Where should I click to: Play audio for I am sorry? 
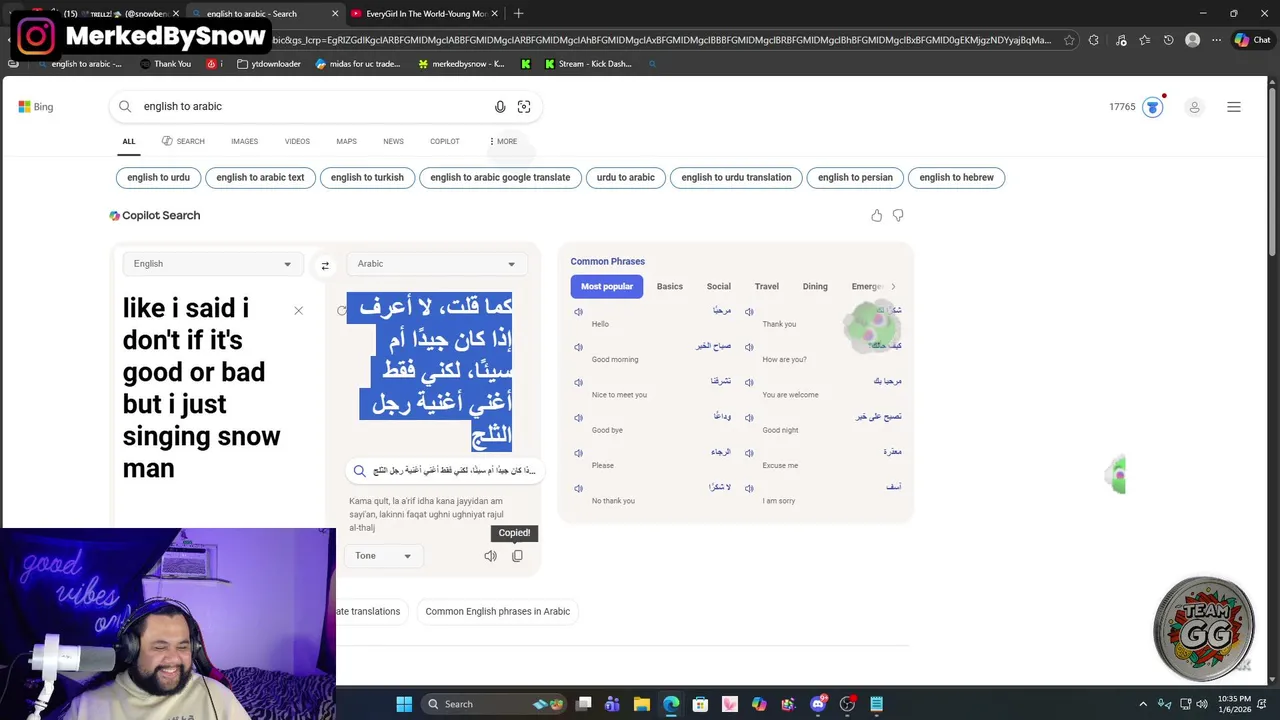coord(749,488)
